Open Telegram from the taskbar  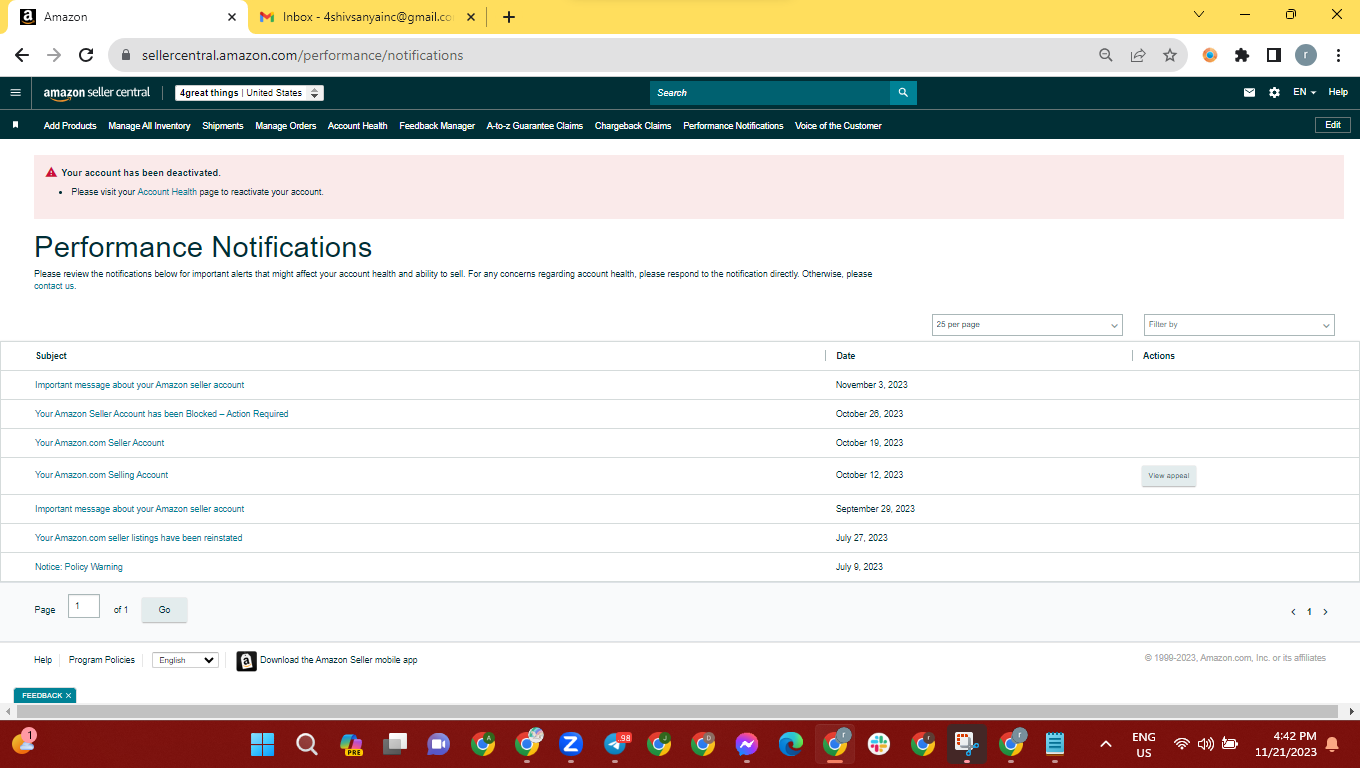pos(617,744)
